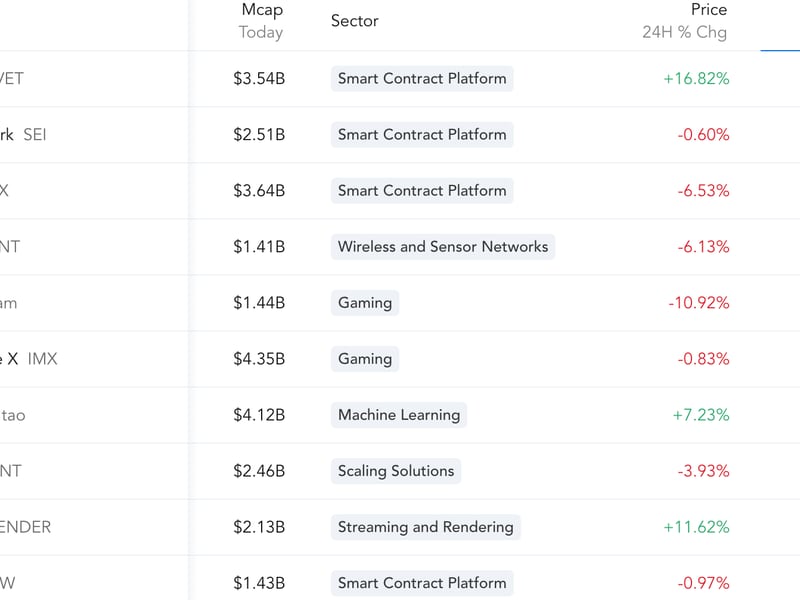Select the +11.62% price change value
The width and height of the screenshot is (800, 600).
(696, 527)
